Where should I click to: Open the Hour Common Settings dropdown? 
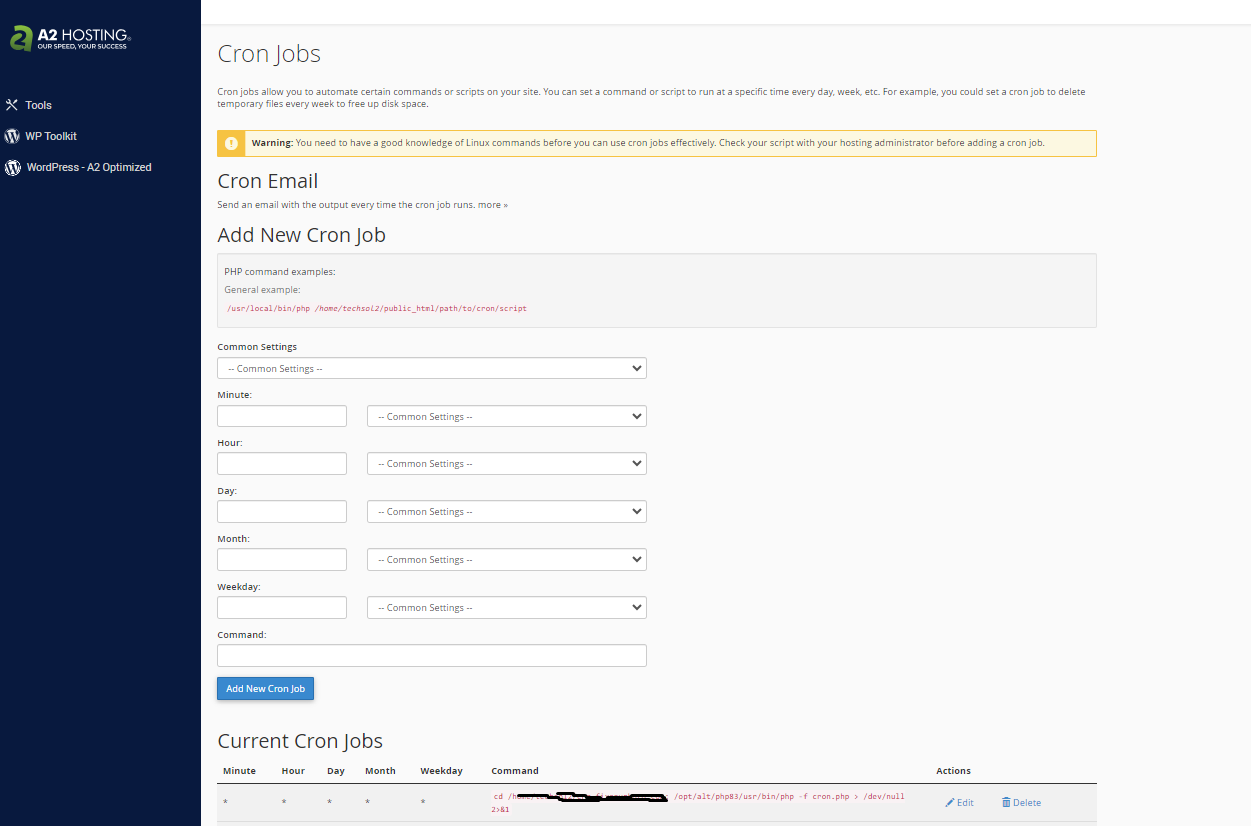point(506,464)
